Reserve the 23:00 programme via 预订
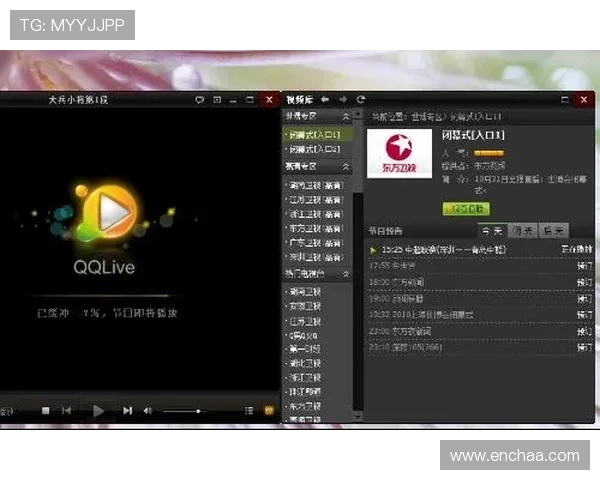Screen dimensions: 600x480 click(584, 331)
